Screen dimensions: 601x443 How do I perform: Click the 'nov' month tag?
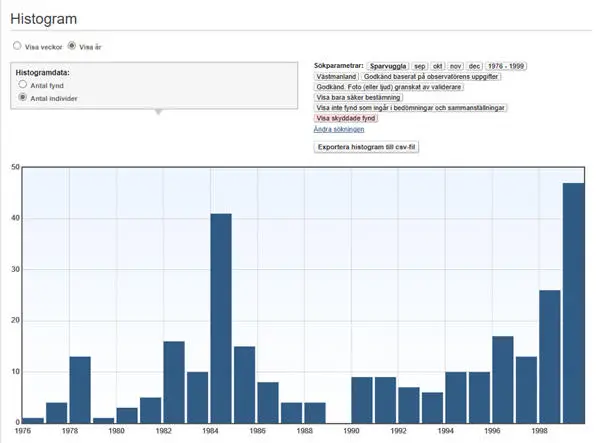[x=457, y=65]
